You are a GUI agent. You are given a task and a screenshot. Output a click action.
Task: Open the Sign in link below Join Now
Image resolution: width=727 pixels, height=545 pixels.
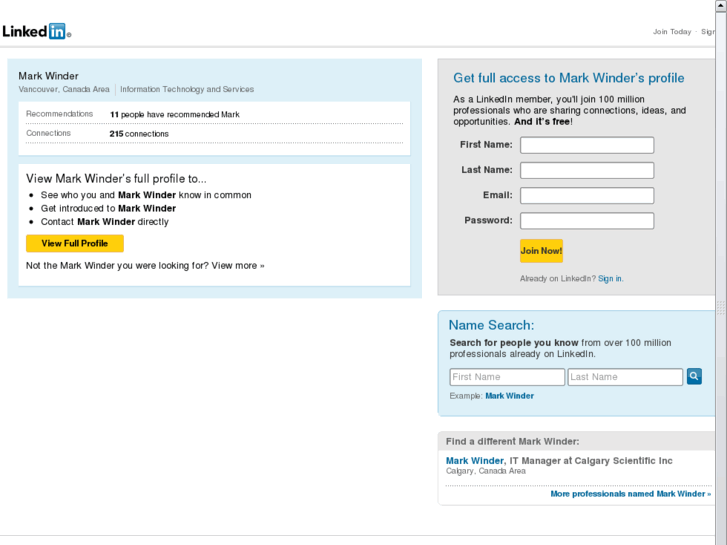tap(610, 279)
